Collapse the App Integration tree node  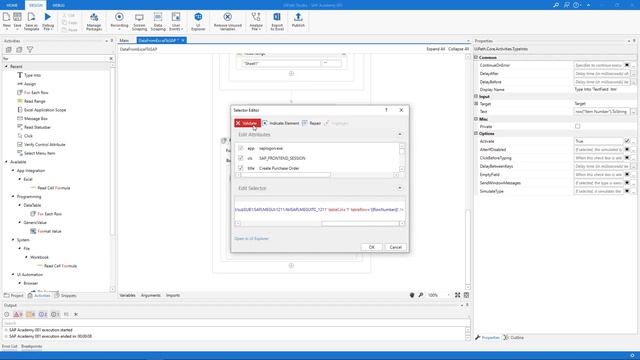pos(13,171)
